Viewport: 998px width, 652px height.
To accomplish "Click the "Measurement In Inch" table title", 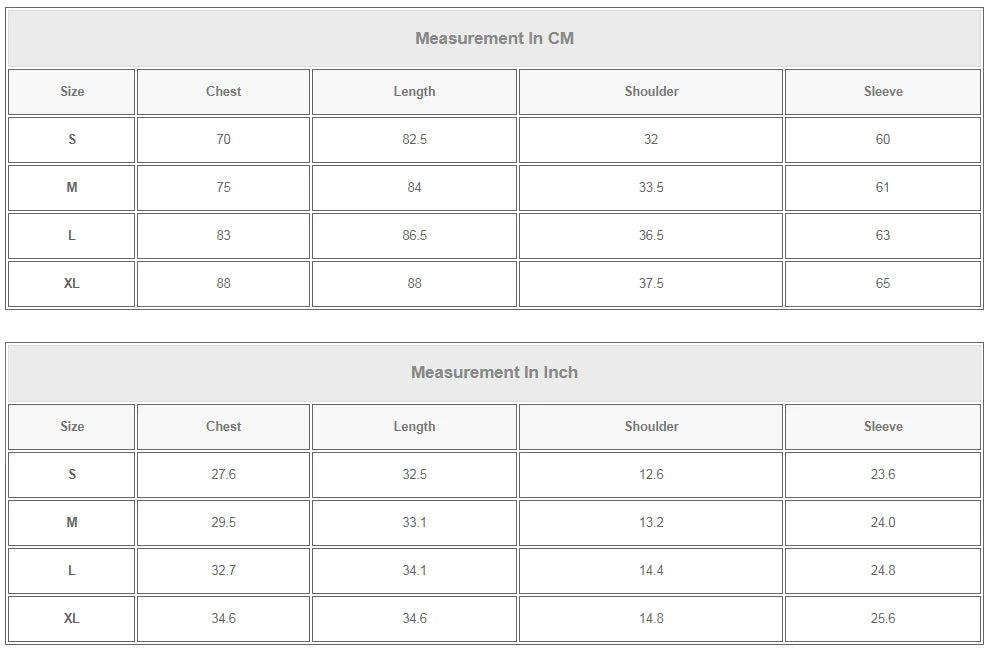I will coord(494,373).
